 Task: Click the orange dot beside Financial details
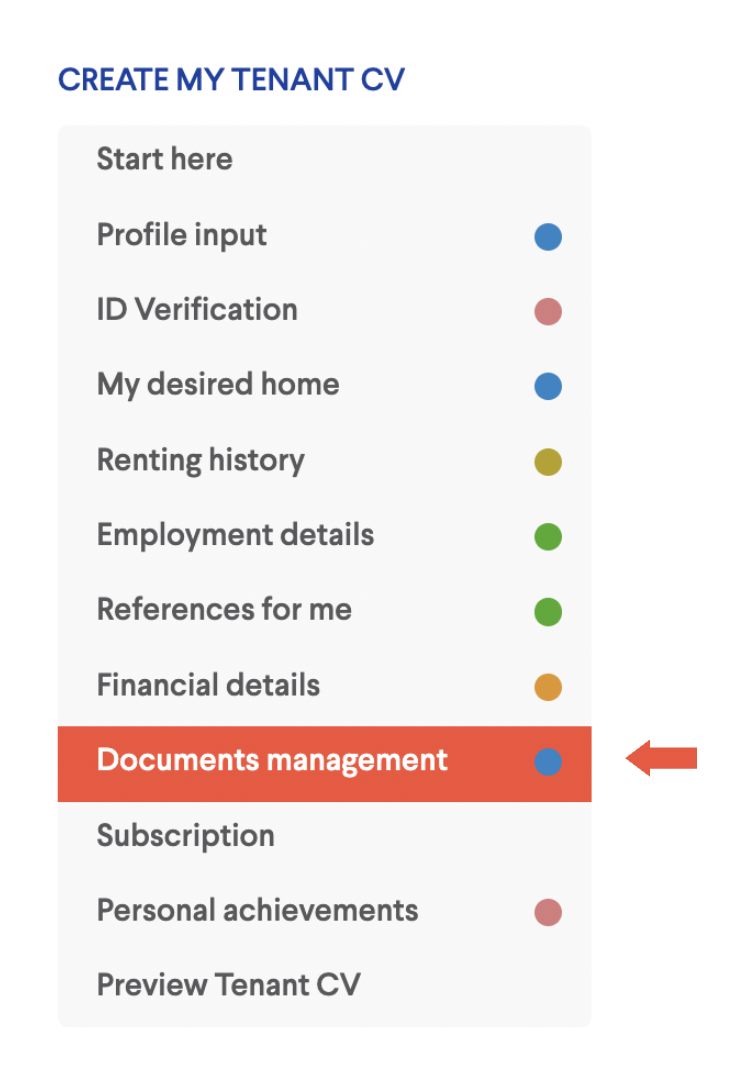point(548,687)
